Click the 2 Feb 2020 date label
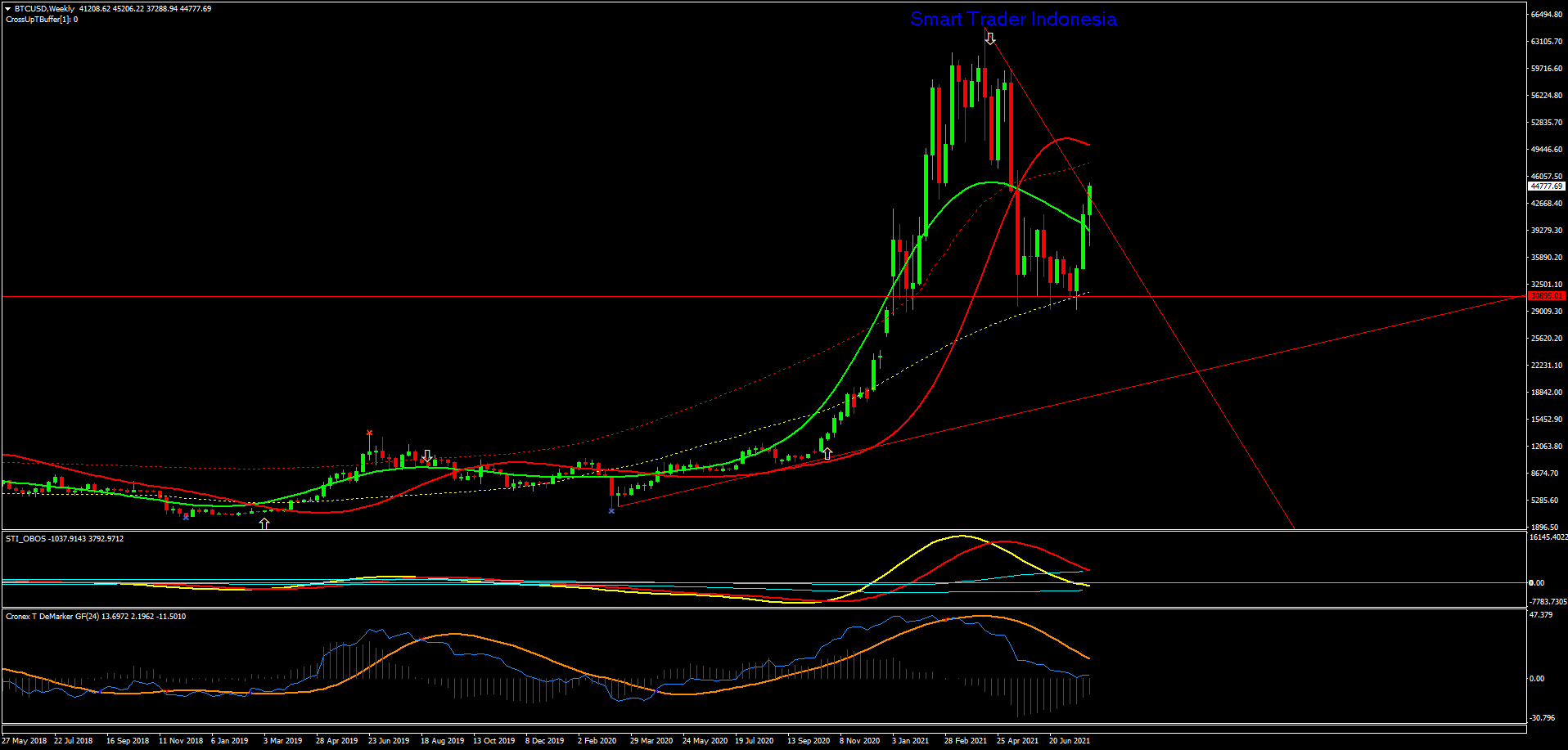1568x750 pixels. [597, 741]
